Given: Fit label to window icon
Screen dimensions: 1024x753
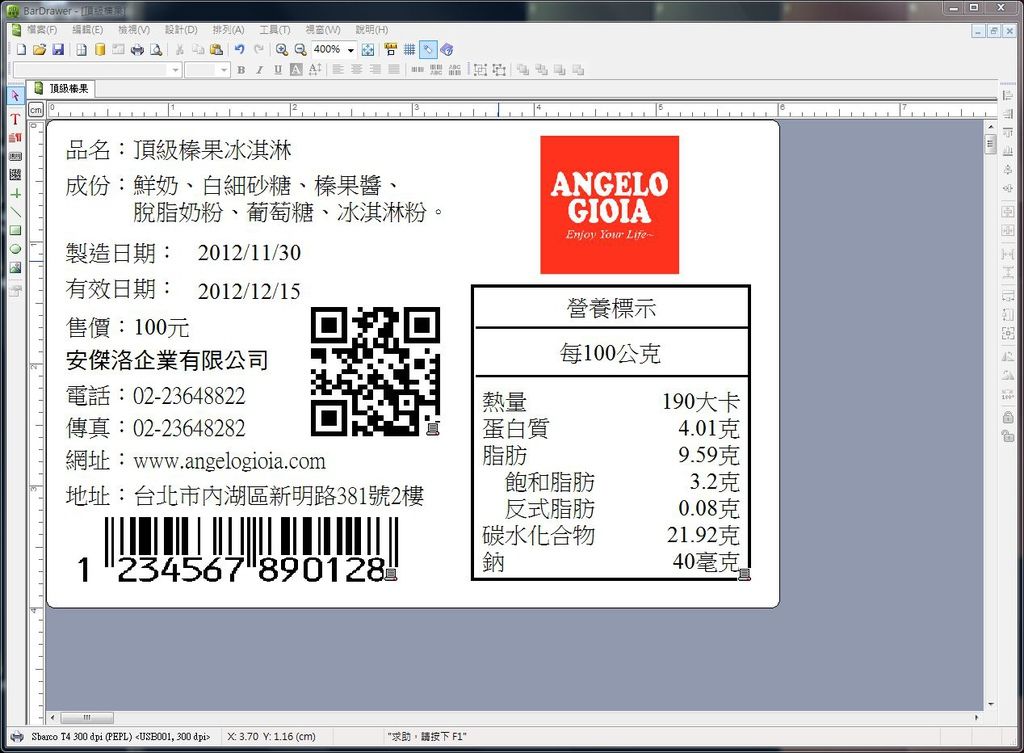Looking at the screenshot, I should click(368, 50).
